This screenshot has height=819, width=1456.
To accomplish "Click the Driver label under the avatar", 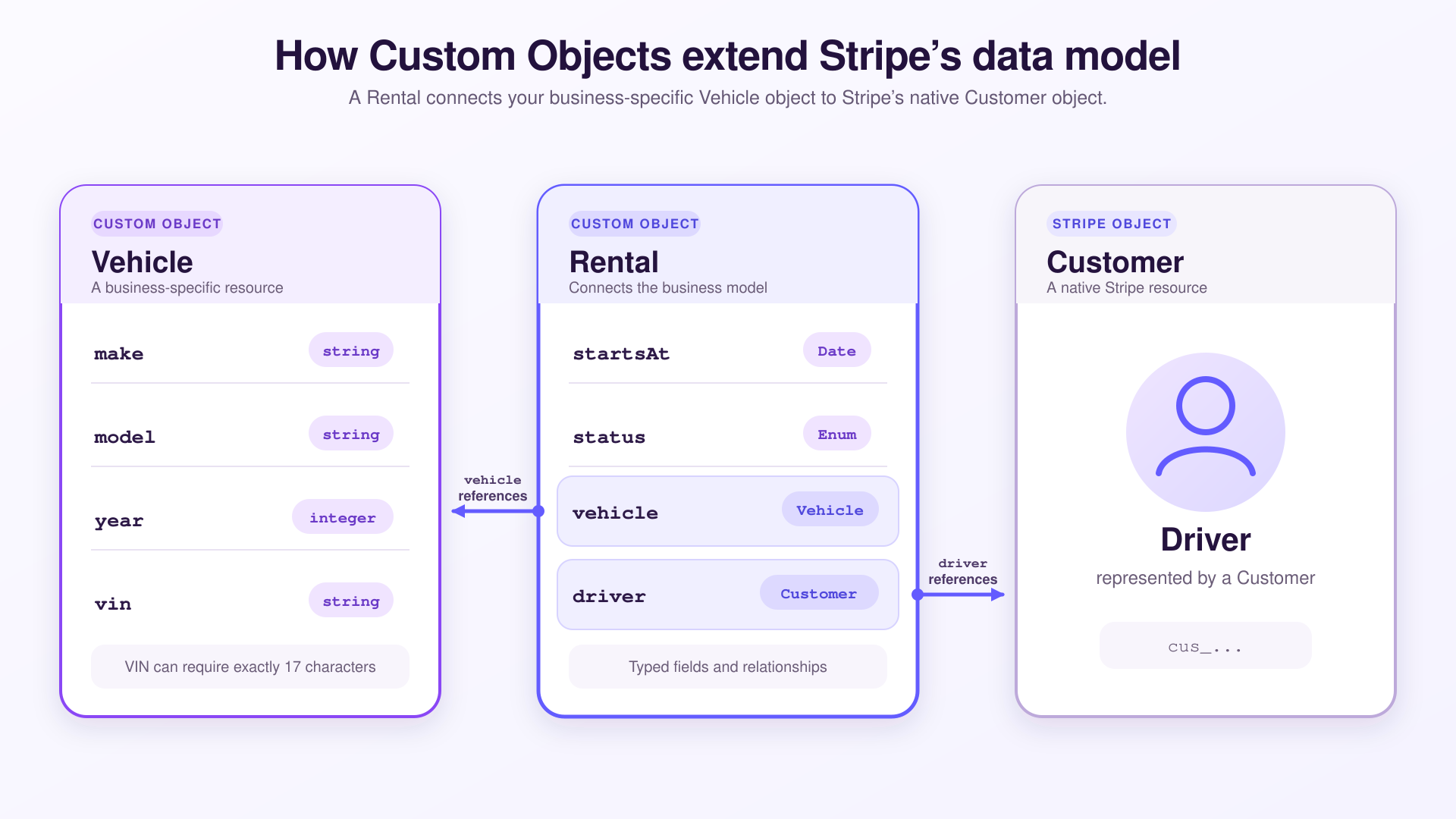I will point(1206,540).
